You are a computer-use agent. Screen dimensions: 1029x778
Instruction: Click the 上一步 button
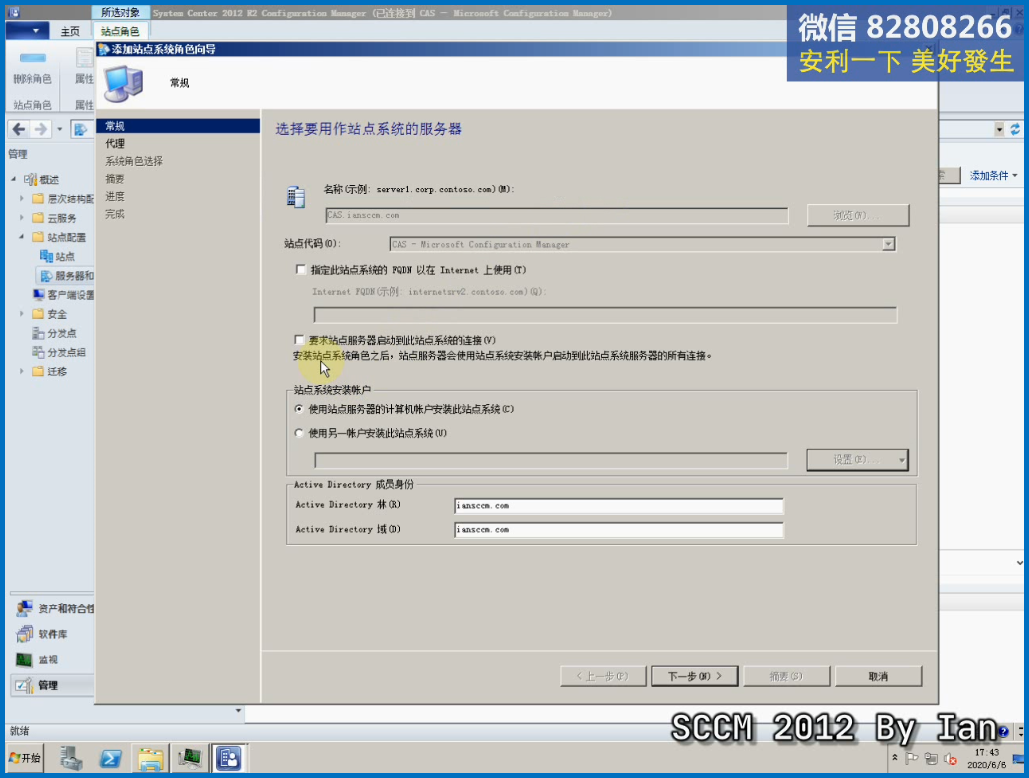603,676
